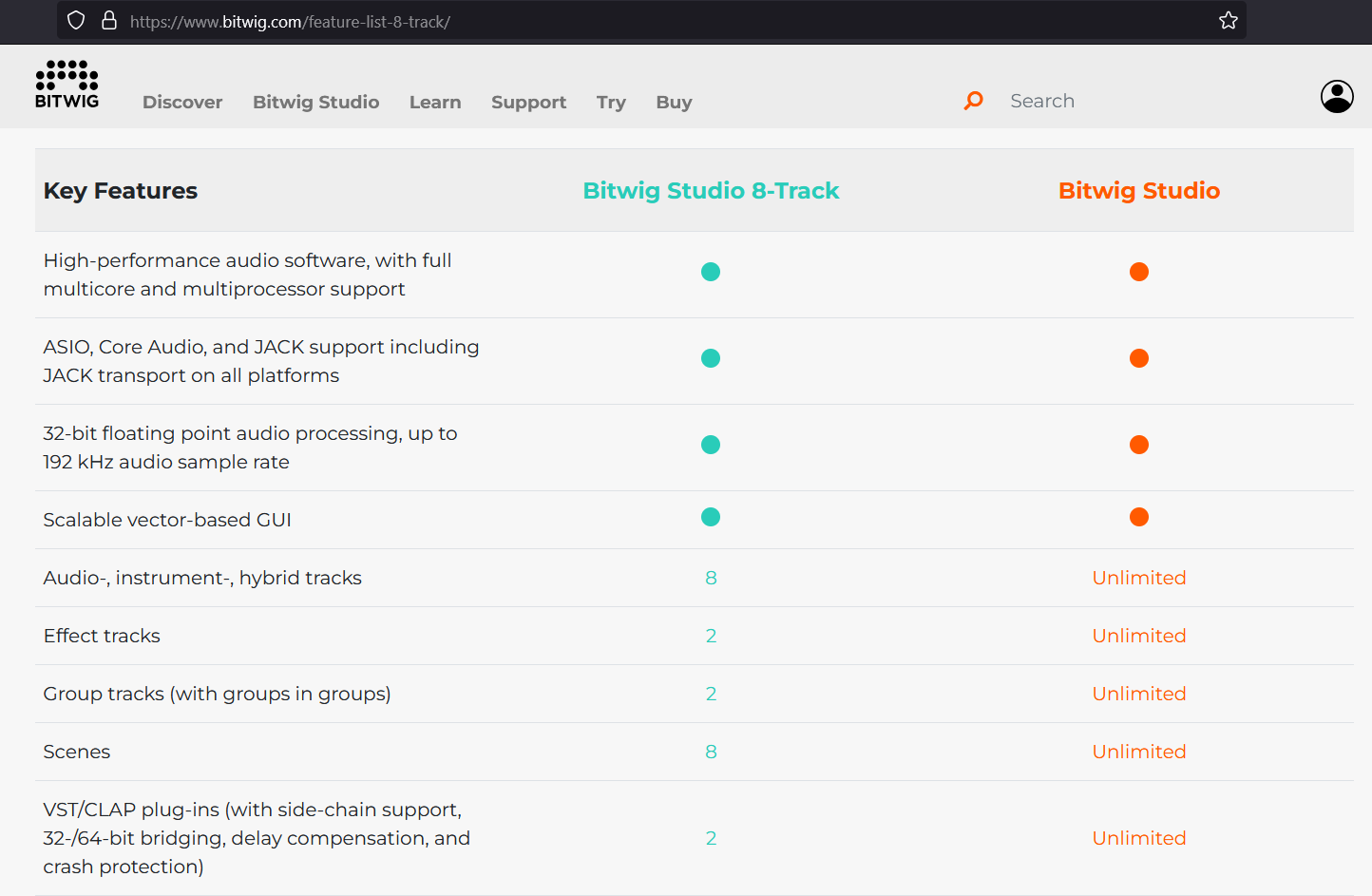Click Unlimited value in Effect tracks row

pos(1138,636)
